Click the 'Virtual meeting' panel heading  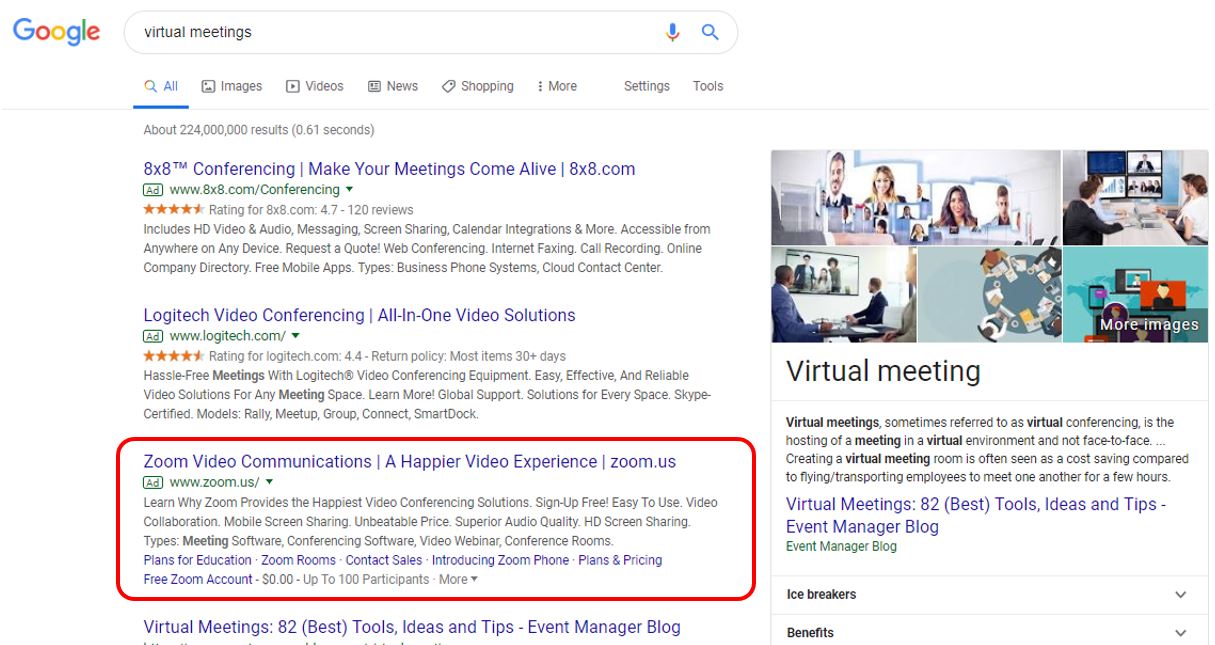(883, 371)
